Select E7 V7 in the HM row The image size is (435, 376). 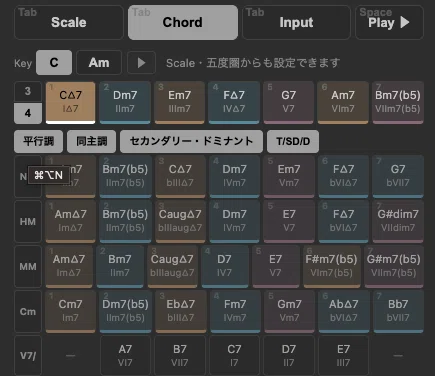[x=289, y=221]
